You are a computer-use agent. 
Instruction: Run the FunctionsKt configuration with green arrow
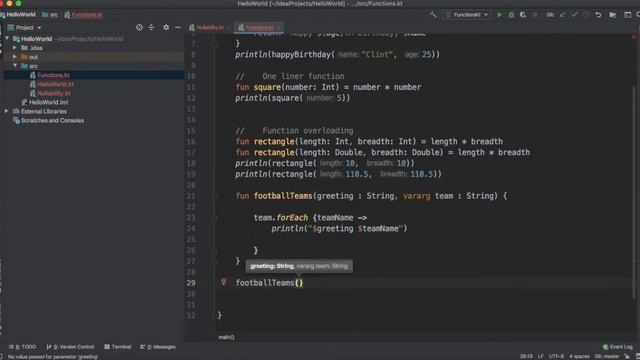[499, 15]
